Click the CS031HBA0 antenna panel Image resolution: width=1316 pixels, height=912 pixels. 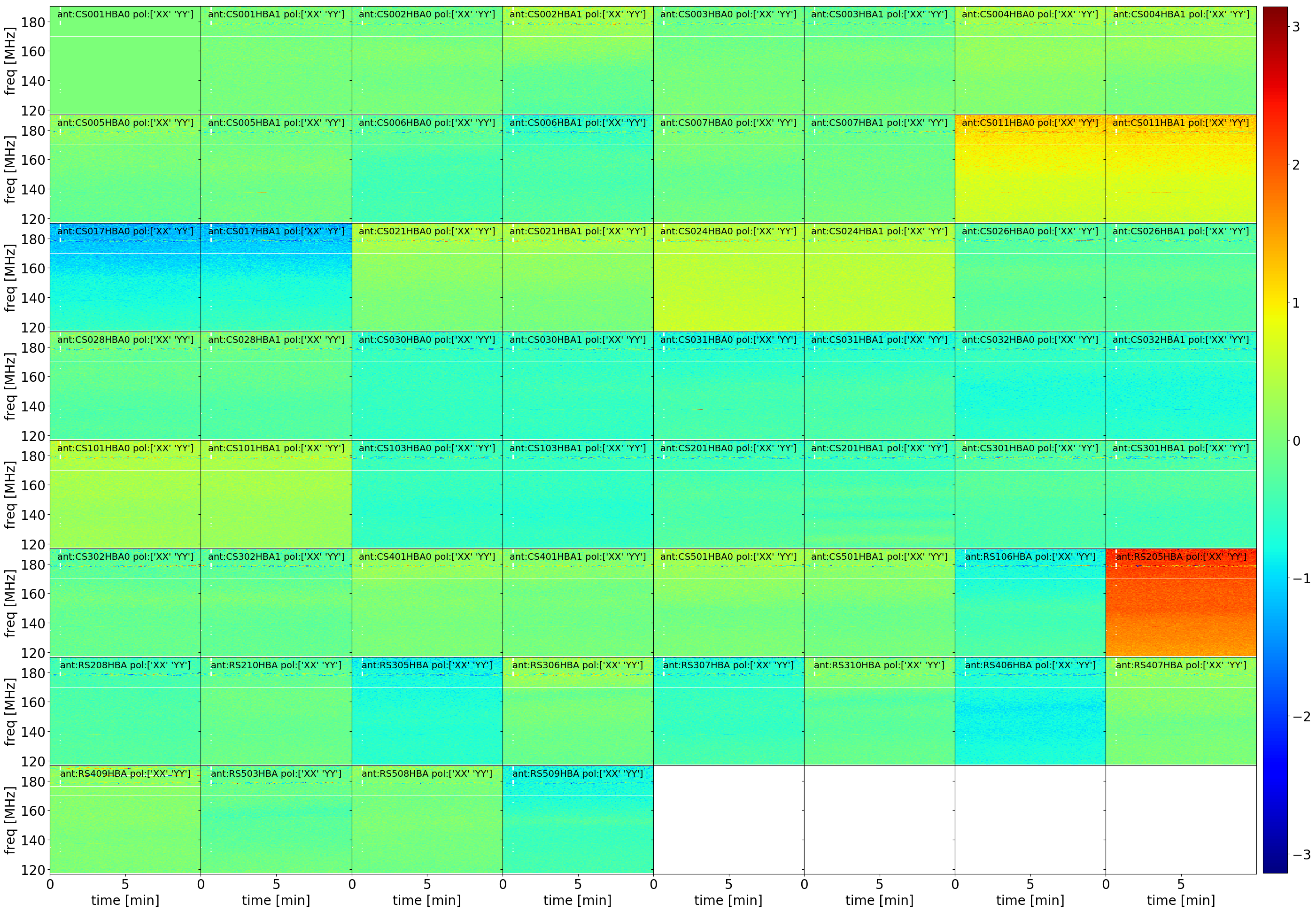click(x=728, y=385)
